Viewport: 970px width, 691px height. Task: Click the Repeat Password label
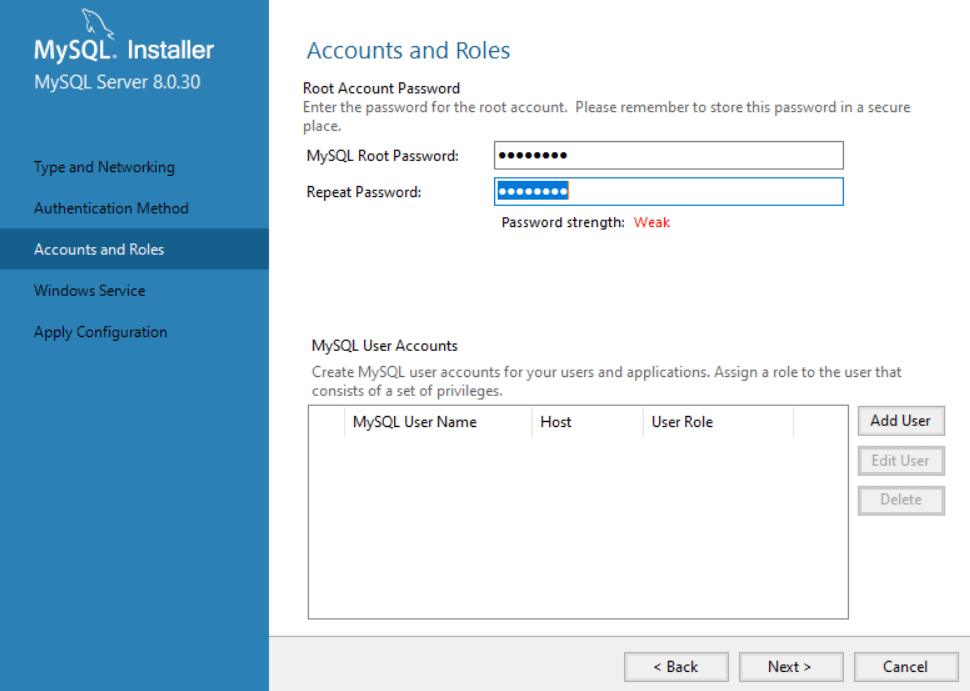[364, 192]
